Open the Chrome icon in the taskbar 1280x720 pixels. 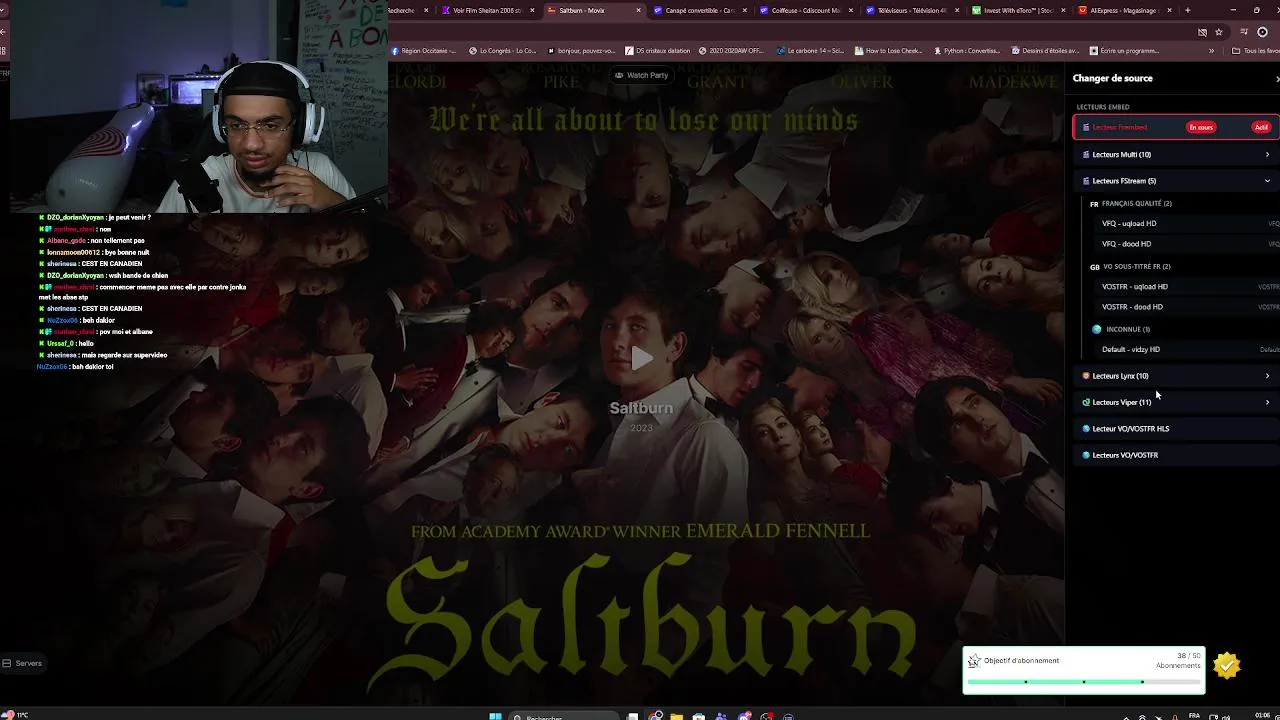coord(655,716)
